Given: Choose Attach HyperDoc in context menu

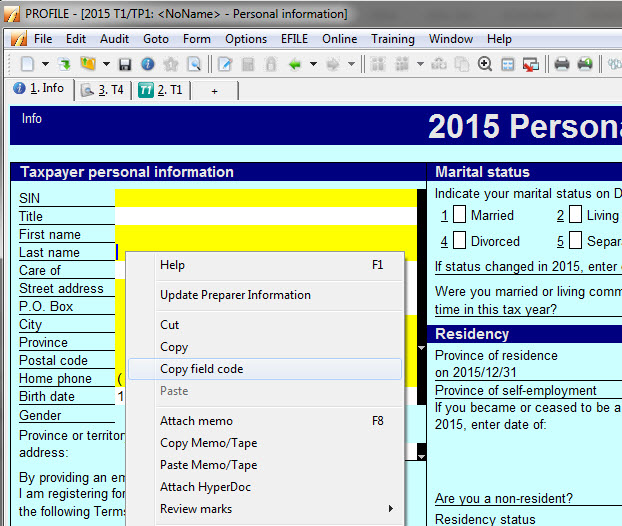Looking at the screenshot, I should tap(265, 487).
